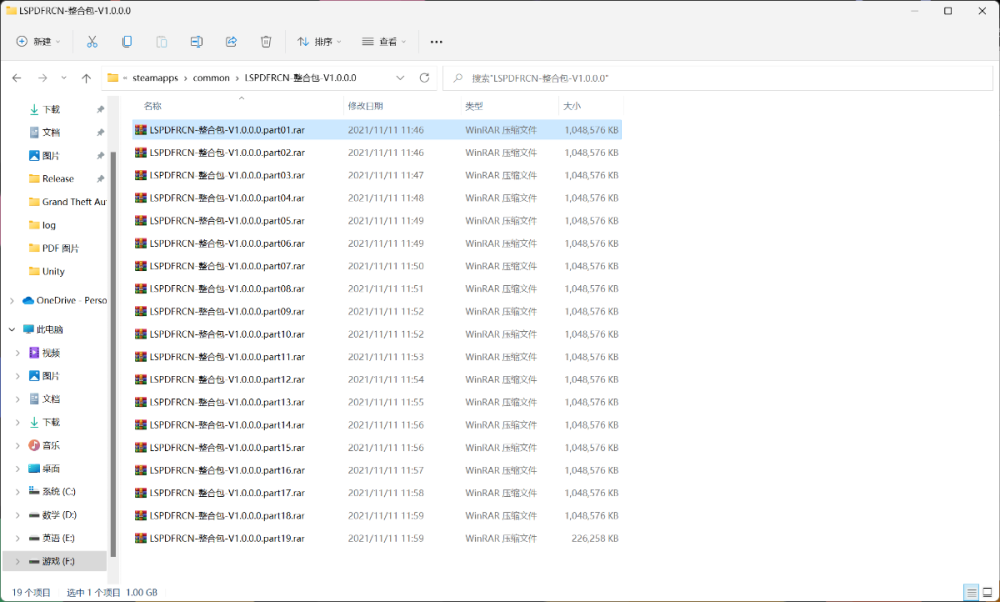Click the Cut scissors icon in toolbar
The image size is (1000, 602).
pyautogui.click(x=92, y=42)
